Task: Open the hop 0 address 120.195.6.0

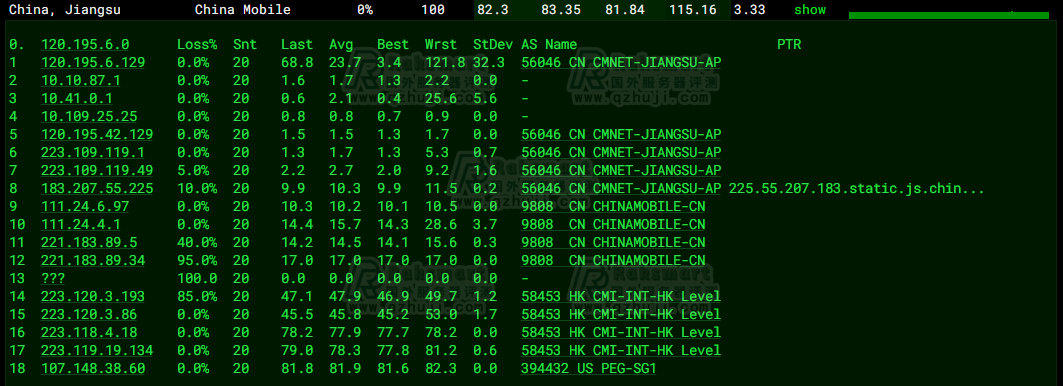Action: click(85, 45)
